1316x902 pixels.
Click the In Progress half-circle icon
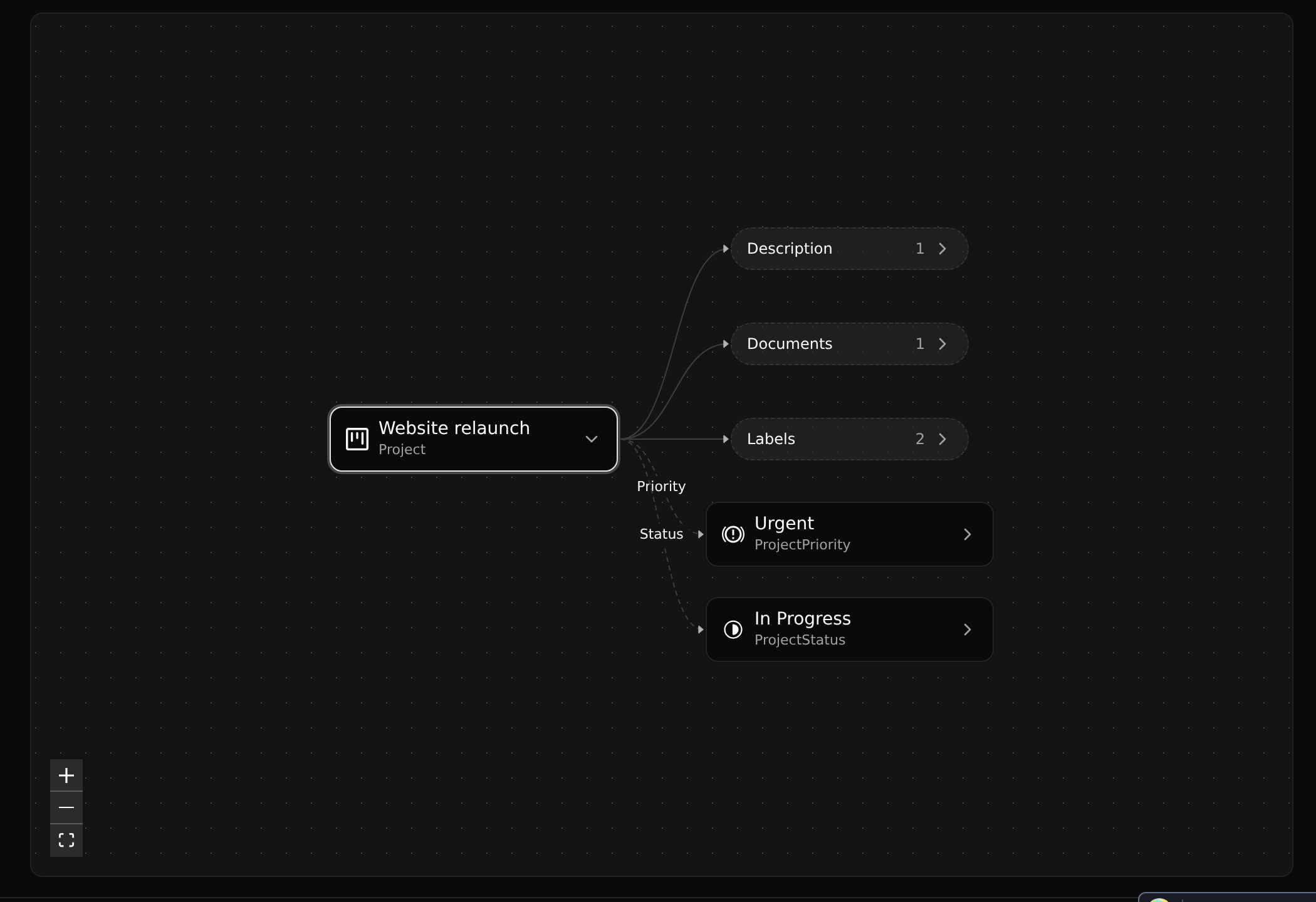[x=733, y=630]
